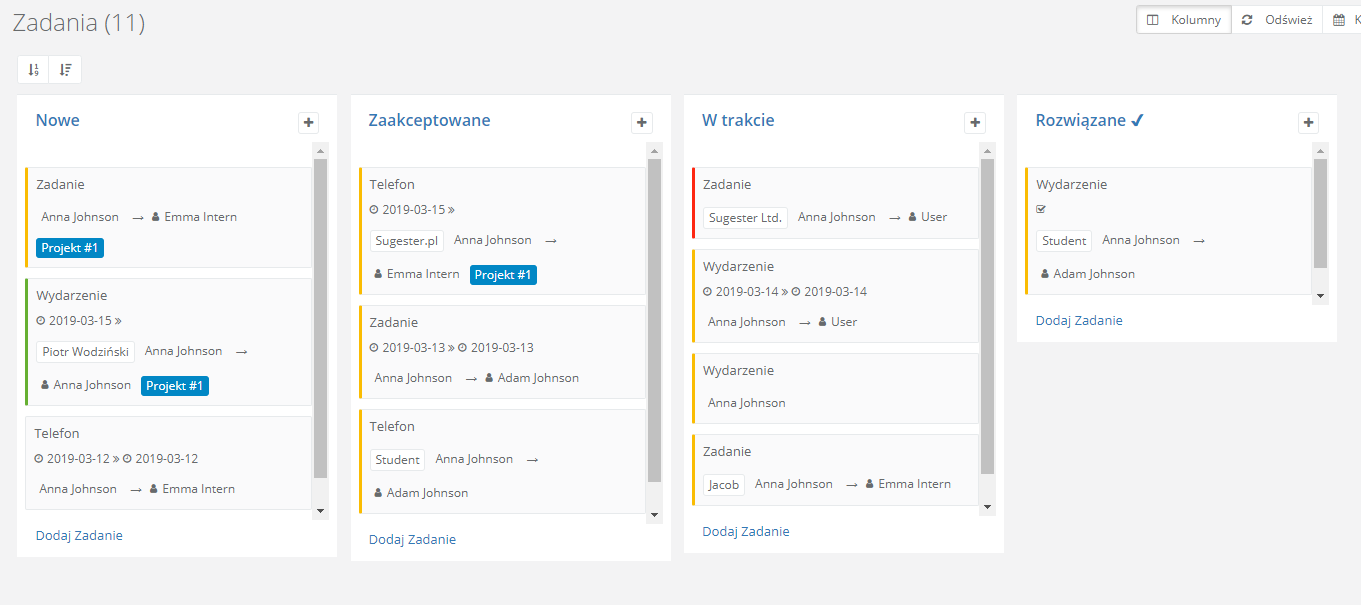Toggle the checkbox on the Wydarzenie card
The height and width of the screenshot is (605, 1361).
(x=1040, y=208)
